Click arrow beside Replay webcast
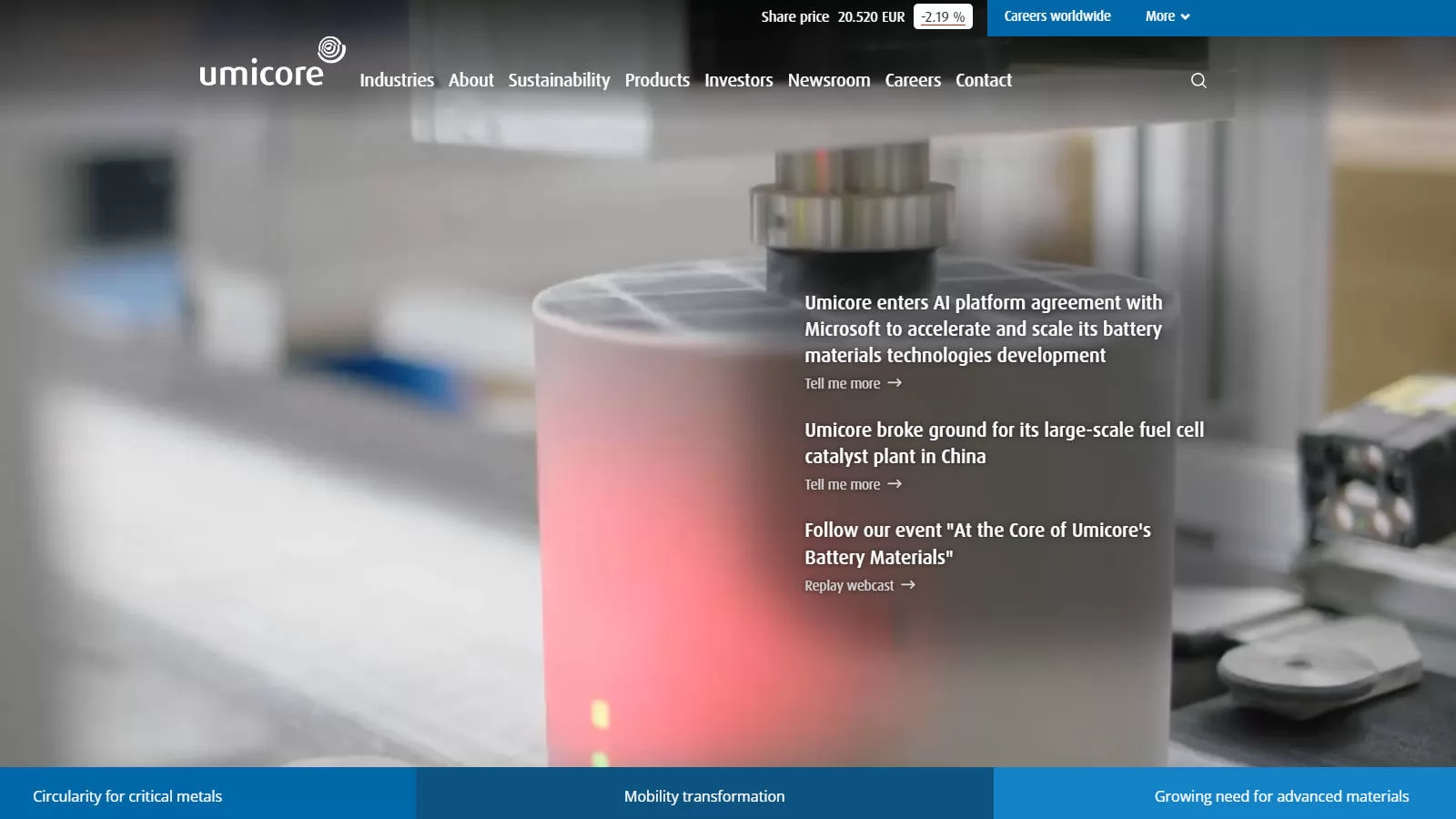The height and width of the screenshot is (819, 1456). pyautogui.click(x=908, y=585)
